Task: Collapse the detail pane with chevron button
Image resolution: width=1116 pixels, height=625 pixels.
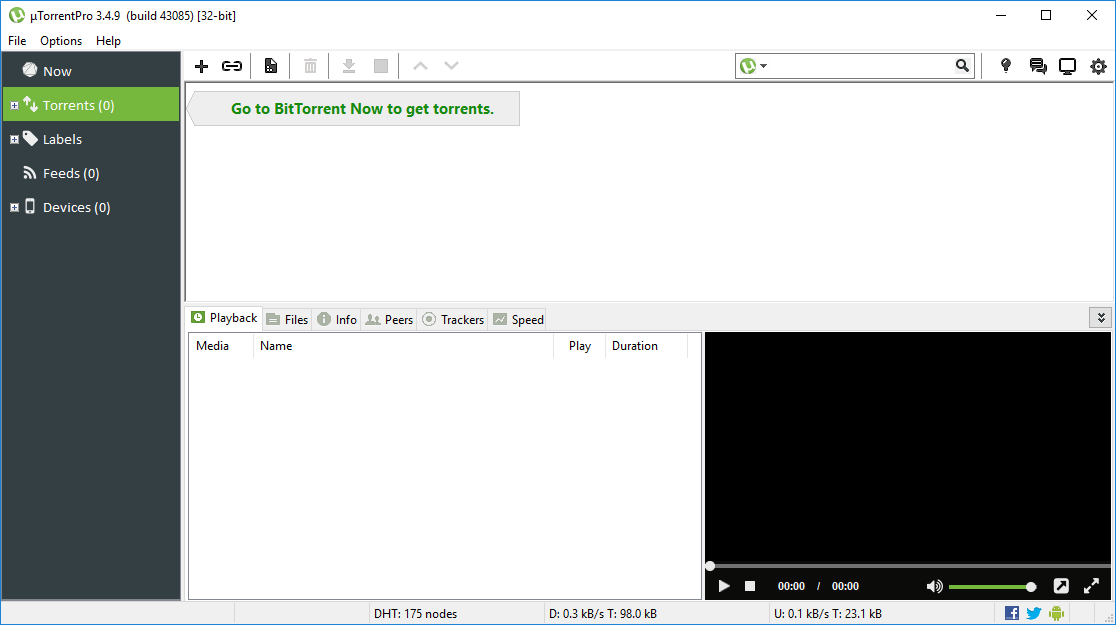Action: click(1100, 317)
